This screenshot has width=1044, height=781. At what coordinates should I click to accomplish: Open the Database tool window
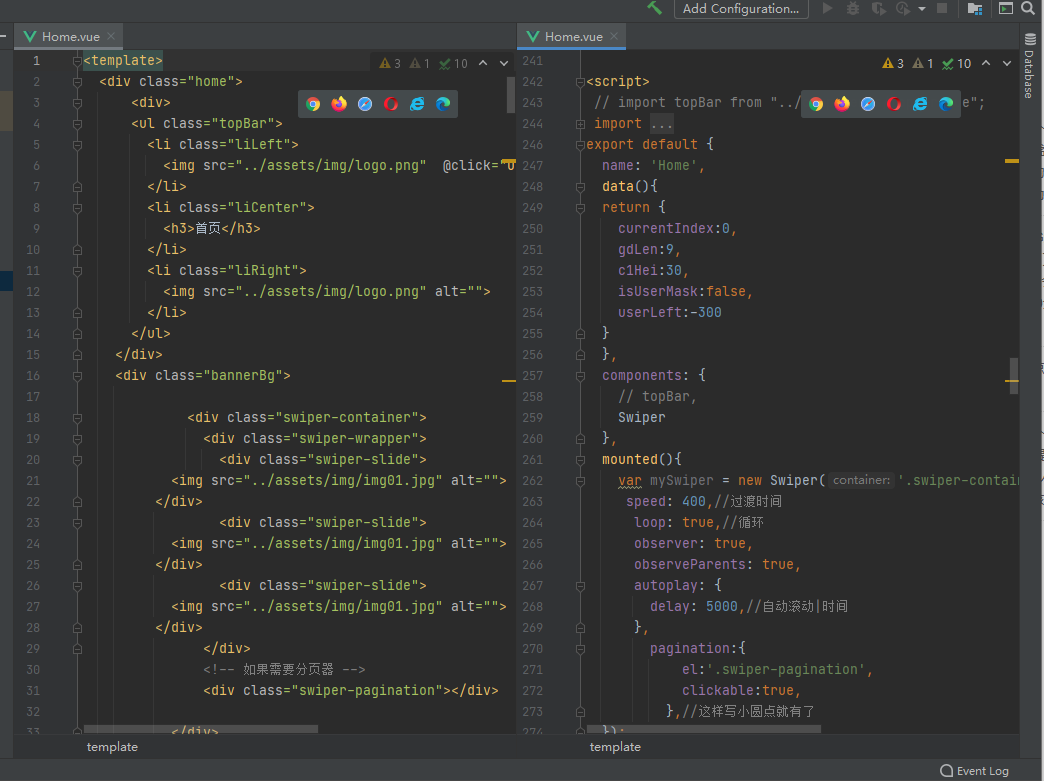(1029, 68)
